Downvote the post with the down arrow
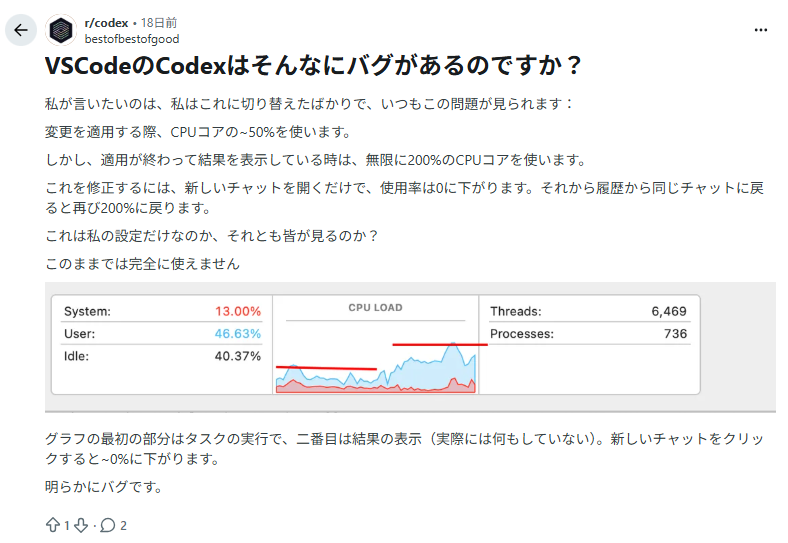The image size is (788, 543). [x=82, y=525]
